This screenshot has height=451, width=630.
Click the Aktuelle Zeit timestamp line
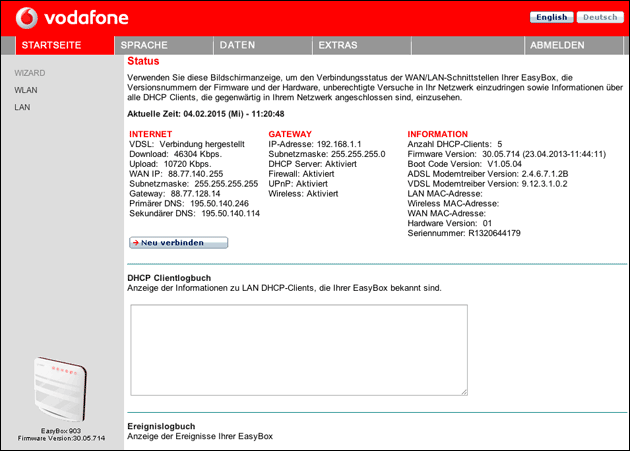(206, 114)
